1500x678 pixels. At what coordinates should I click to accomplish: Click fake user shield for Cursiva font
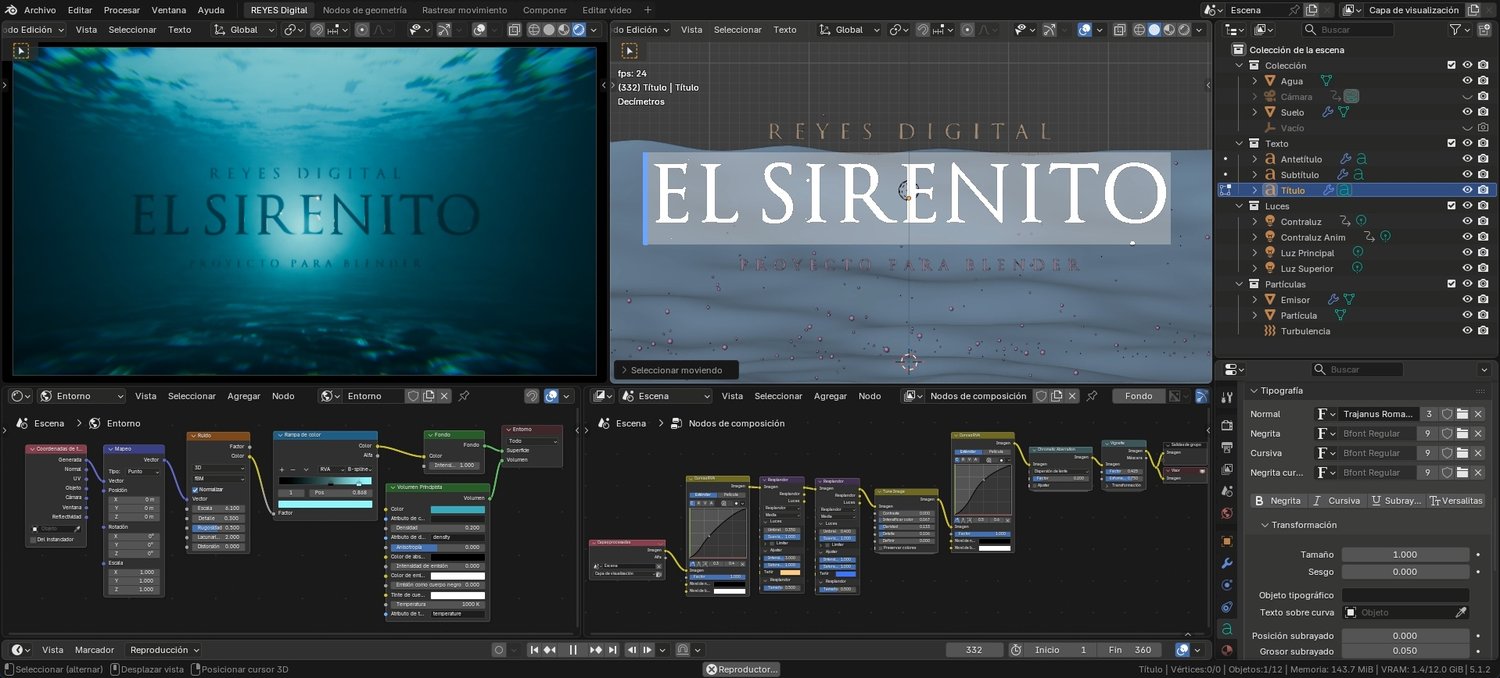pos(1446,453)
